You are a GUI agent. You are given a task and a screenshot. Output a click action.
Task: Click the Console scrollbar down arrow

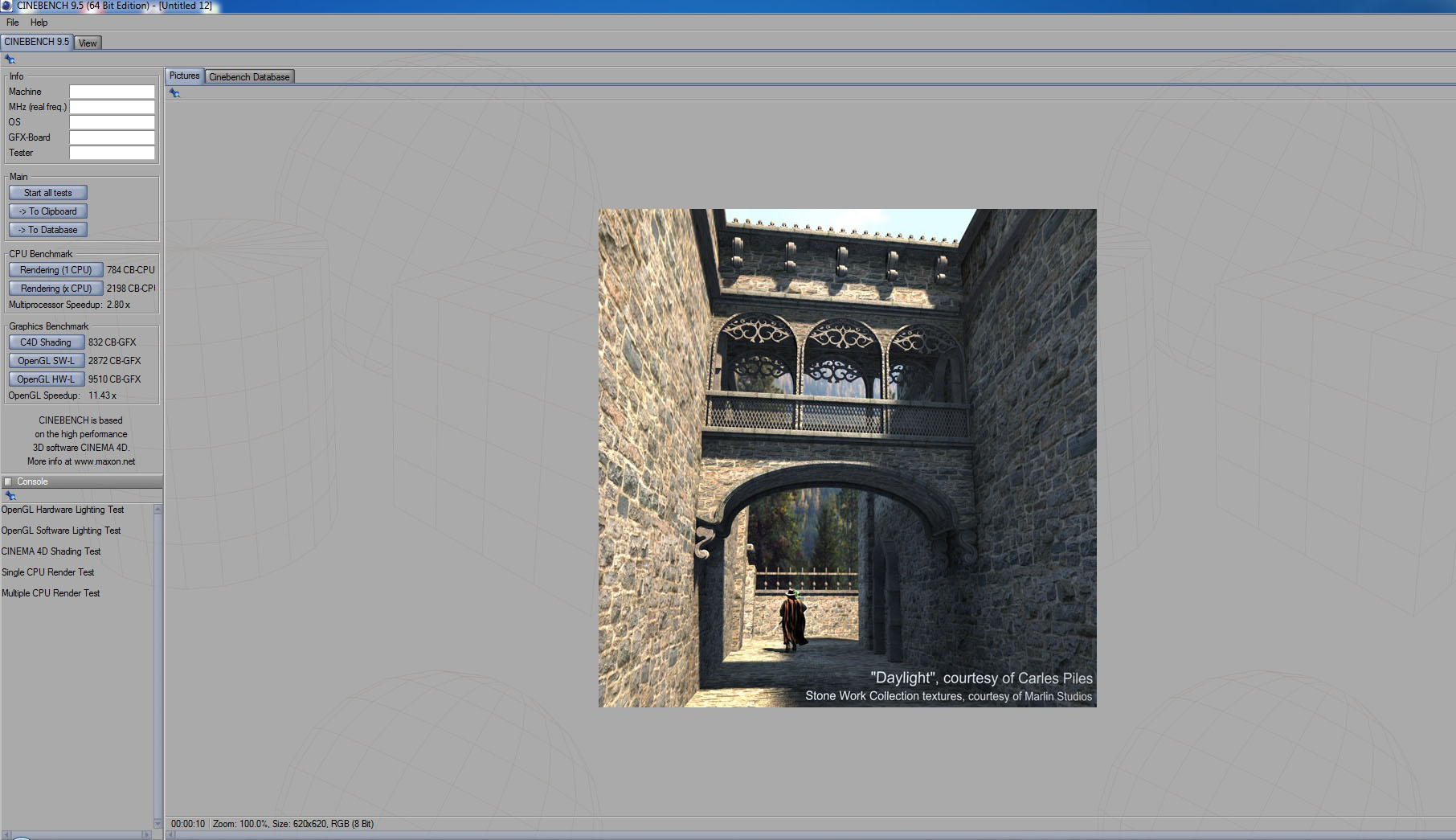[x=157, y=824]
